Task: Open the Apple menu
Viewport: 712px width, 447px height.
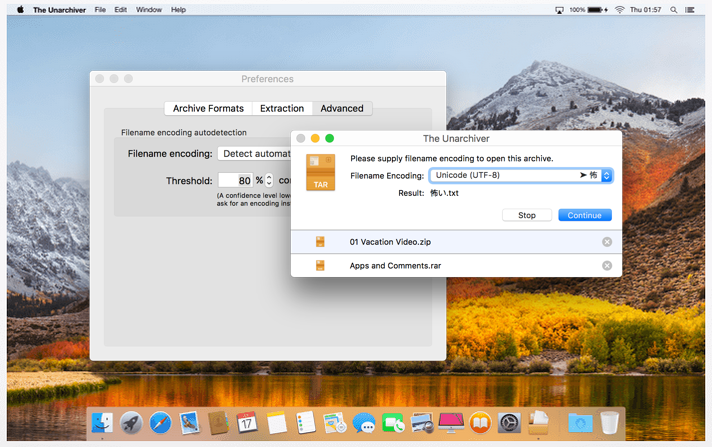Action: pyautogui.click(x=20, y=10)
